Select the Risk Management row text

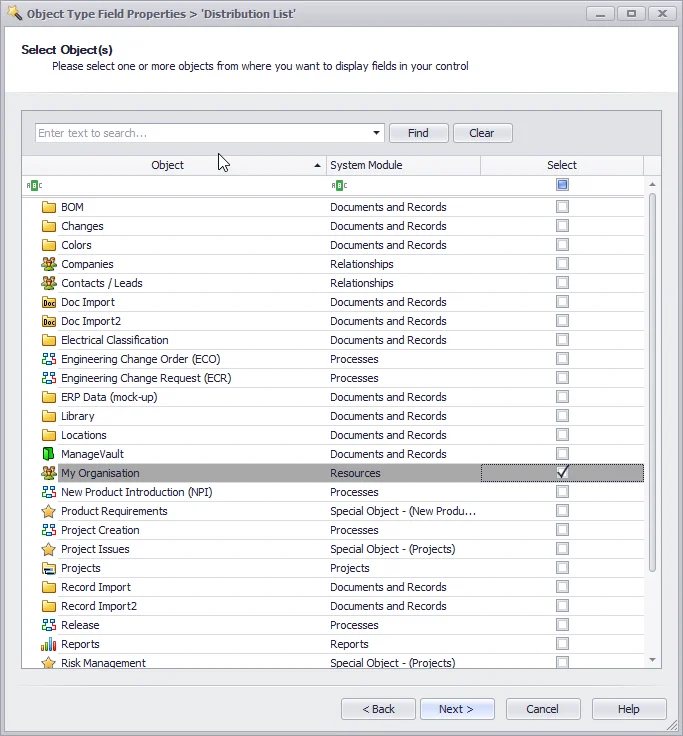pos(103,663)
